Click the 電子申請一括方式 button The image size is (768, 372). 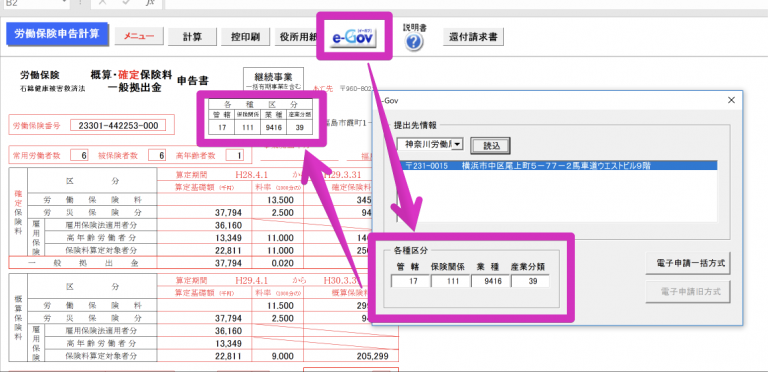coord(688,263)
